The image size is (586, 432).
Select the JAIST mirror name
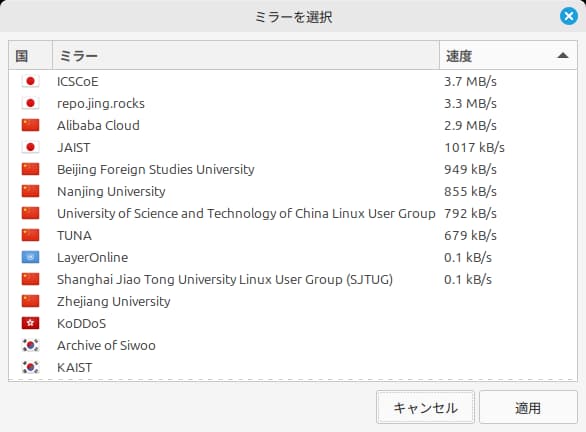click(74, 148)
